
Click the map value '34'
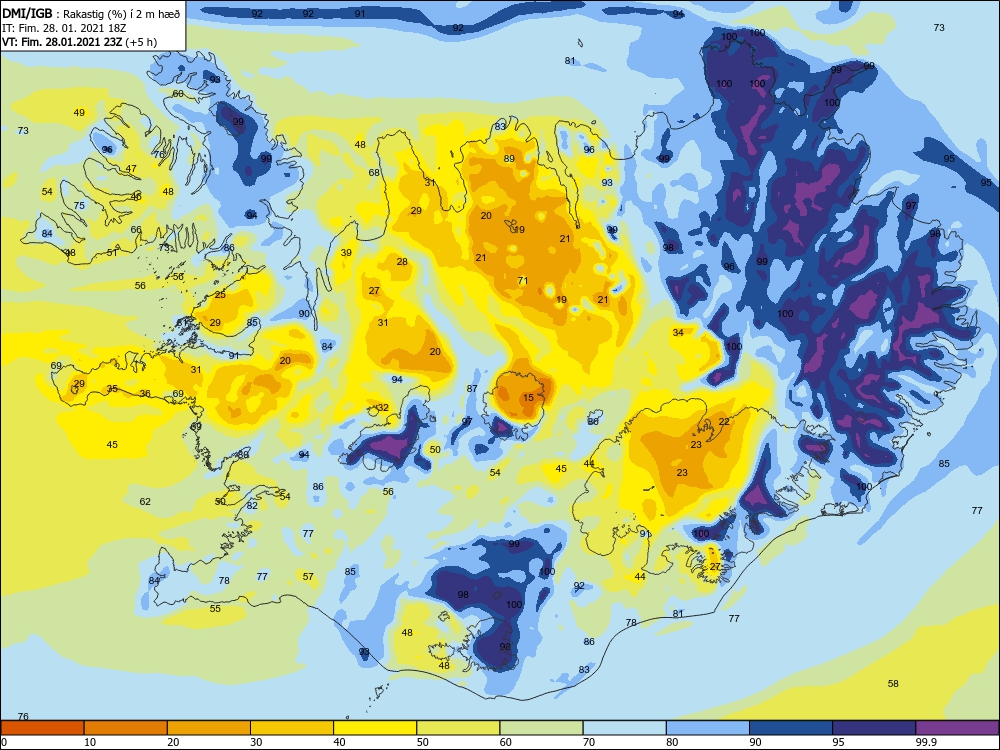(x=678, y=332)
